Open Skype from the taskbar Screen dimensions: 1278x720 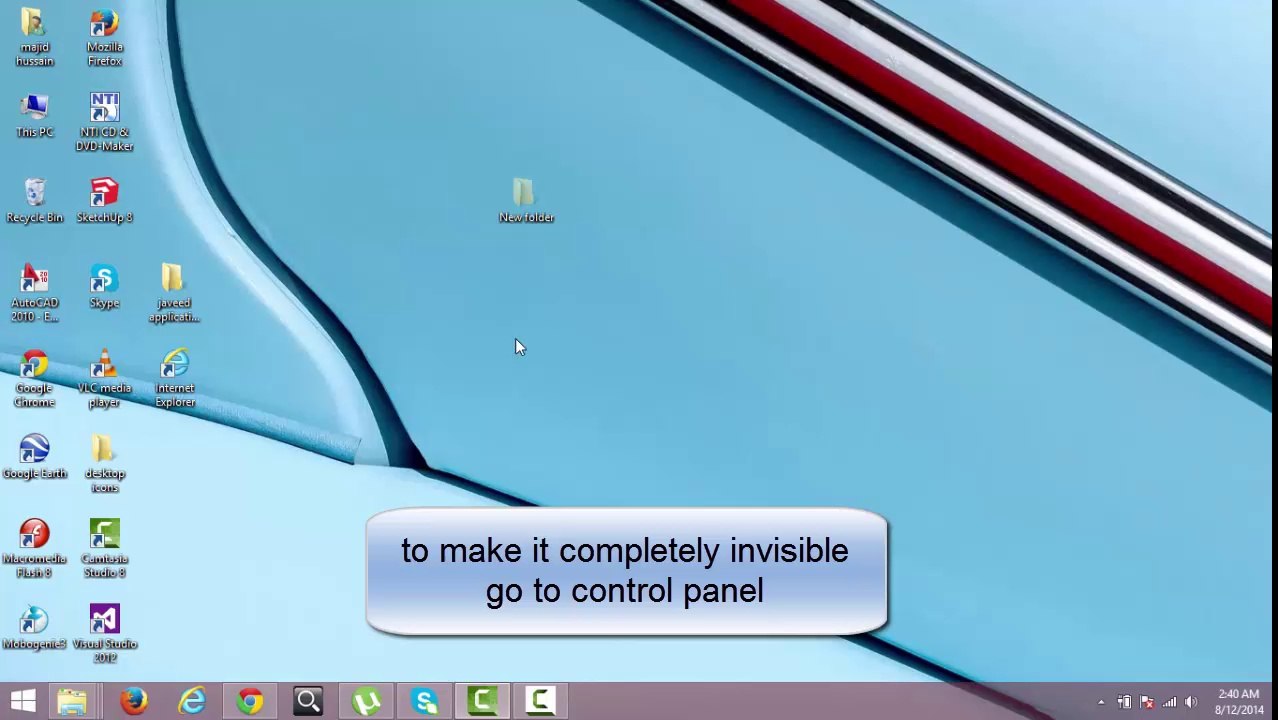pos(424,701)
